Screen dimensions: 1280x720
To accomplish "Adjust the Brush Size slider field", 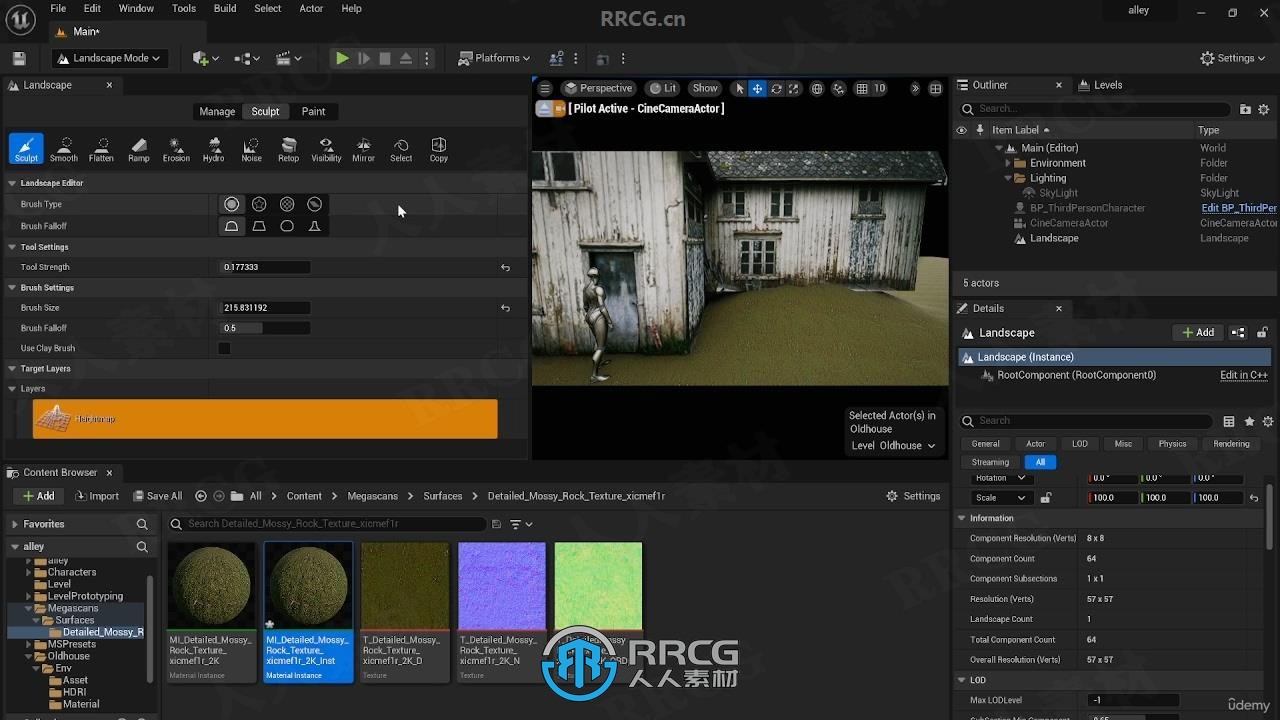I will (x=265, y=308).
